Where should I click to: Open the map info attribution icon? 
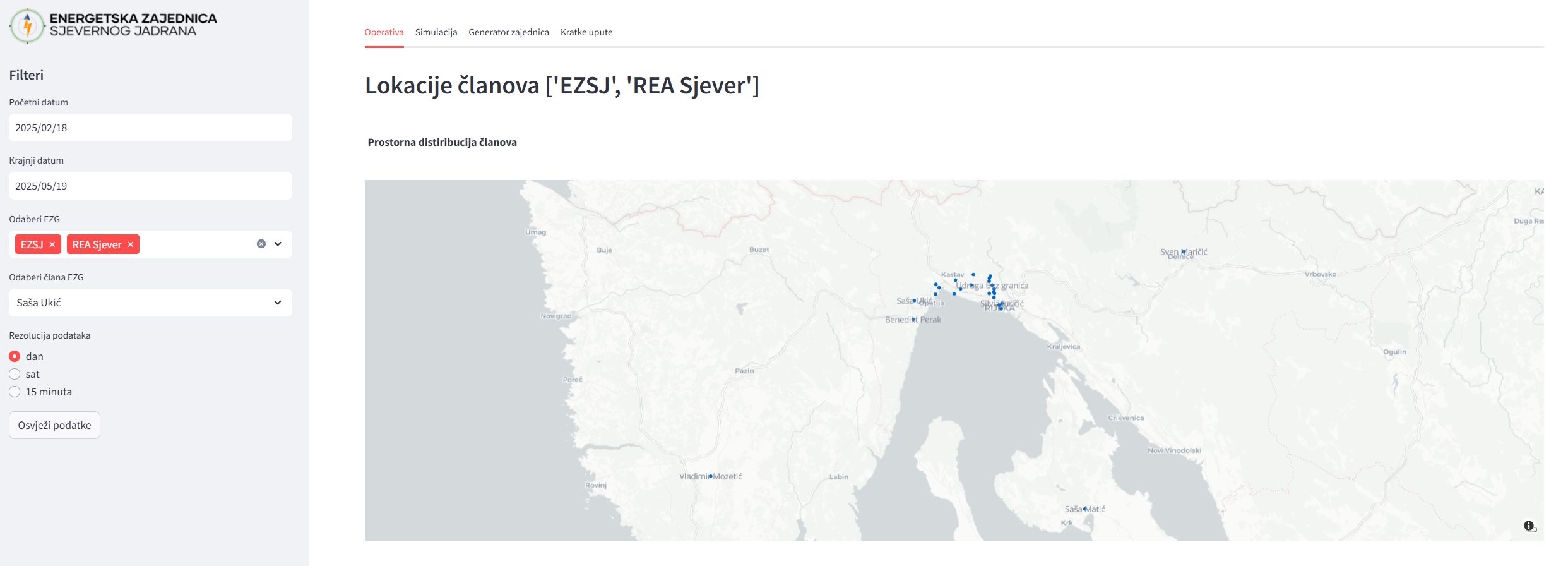pyautogui.click(x=1529, y=526)
